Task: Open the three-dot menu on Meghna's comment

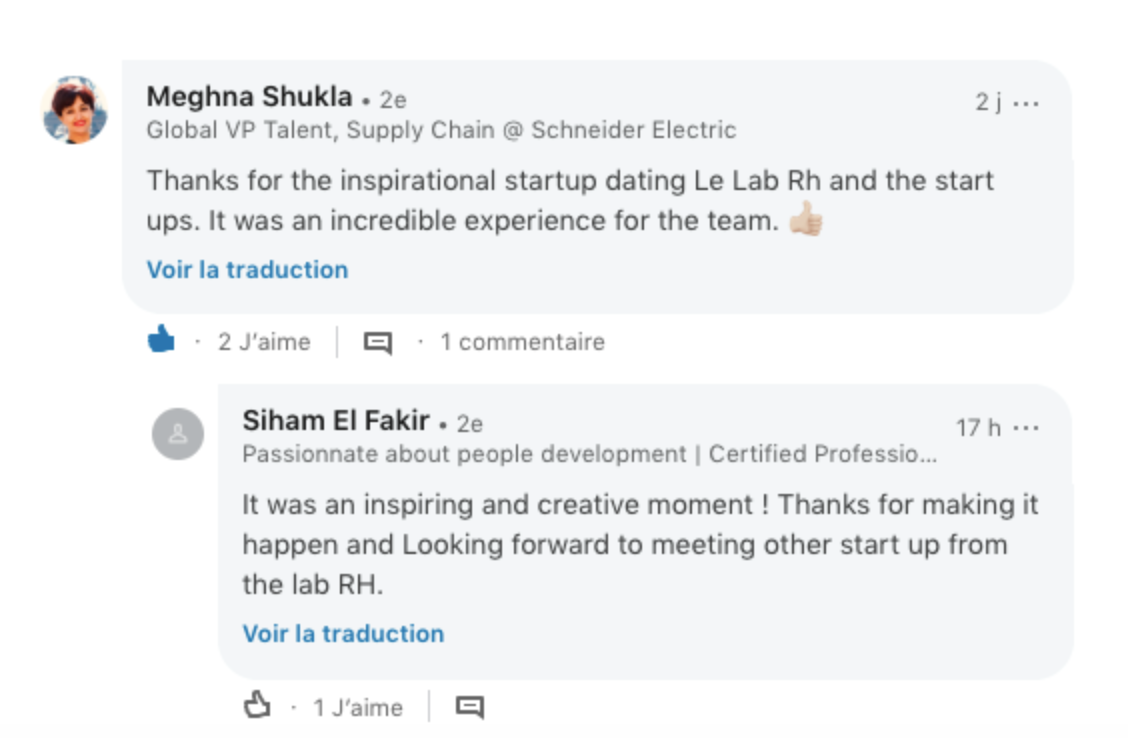Action: click(x=1027, y=103)
